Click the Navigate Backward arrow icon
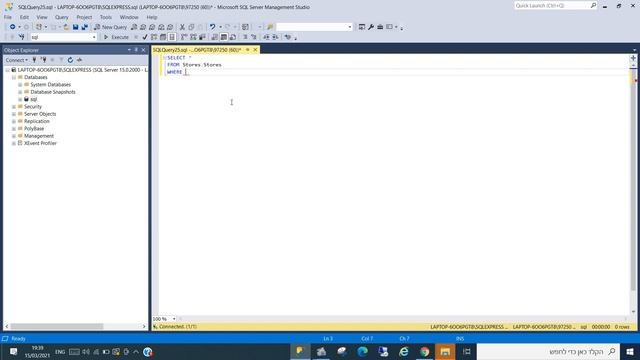640x360 pixels. tap(13, 27)
